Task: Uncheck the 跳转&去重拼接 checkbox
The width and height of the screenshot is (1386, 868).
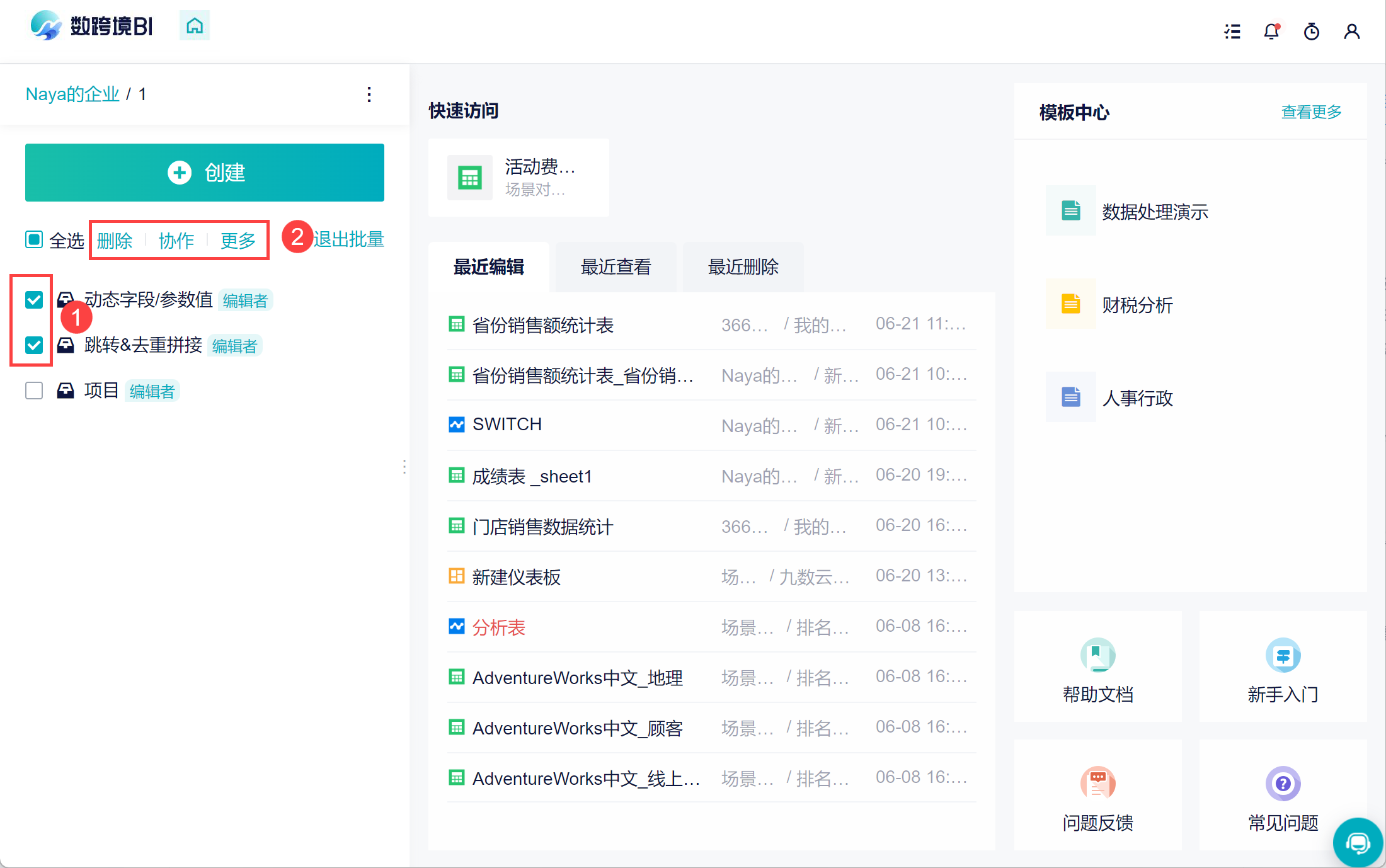Action: pyautogui.click(x=34, y=345)
